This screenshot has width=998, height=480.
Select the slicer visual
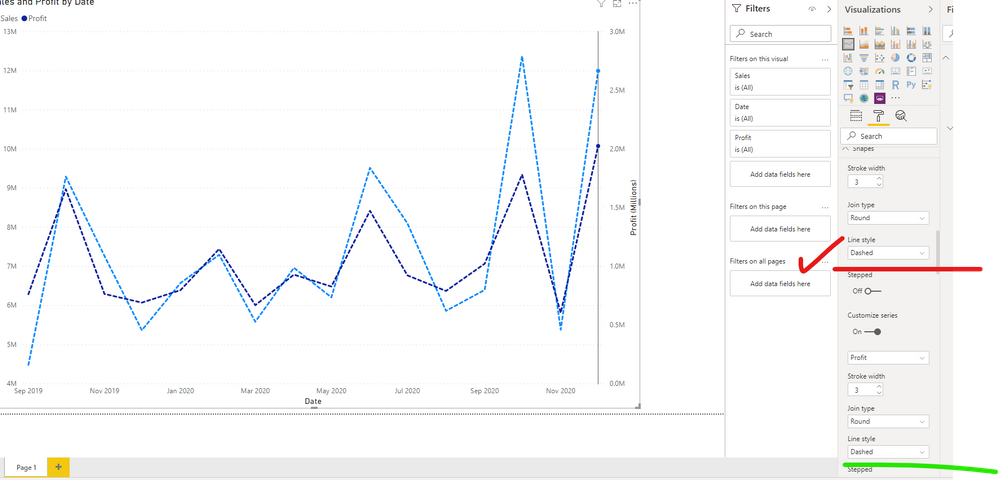(848, 85)
